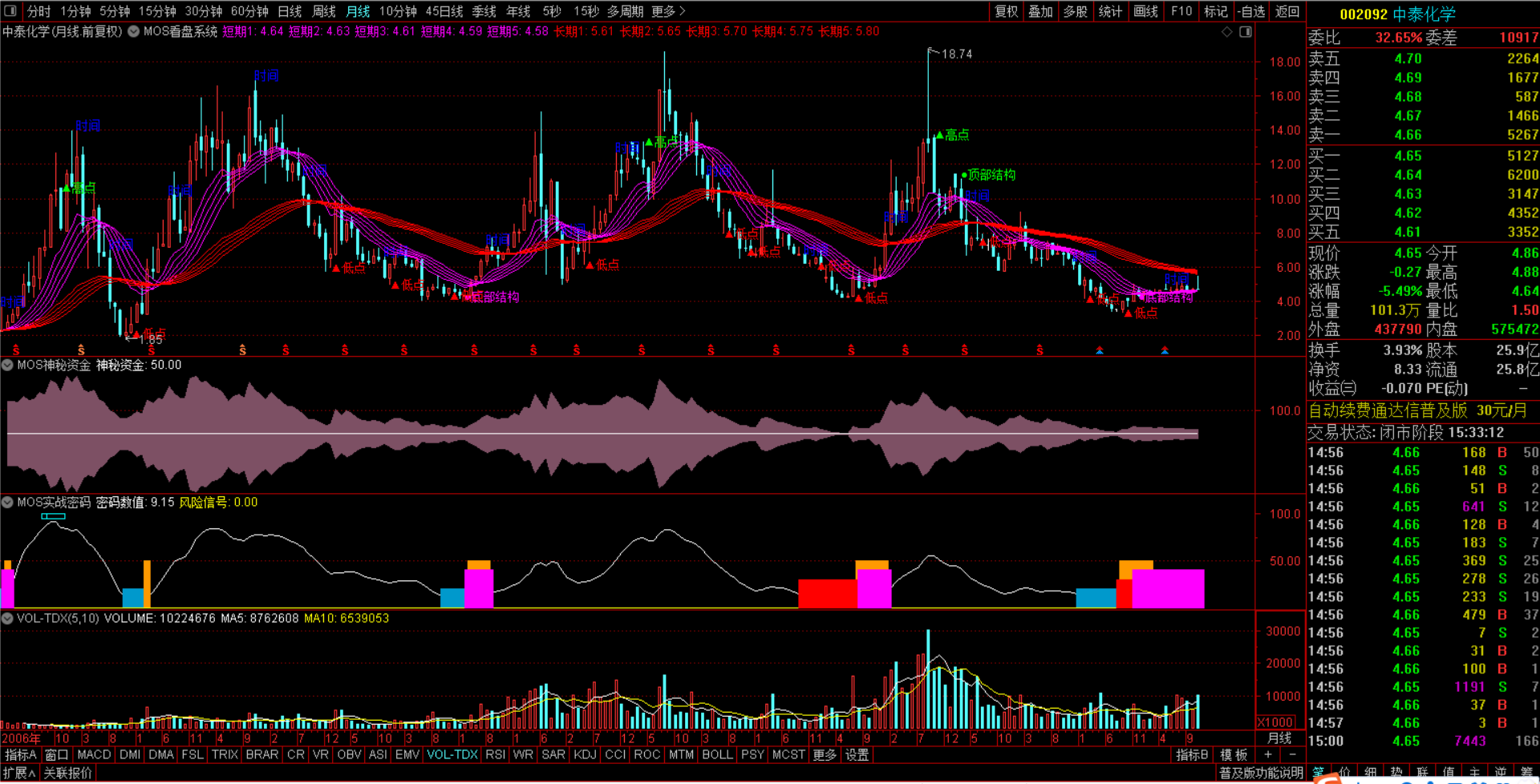This screenshot has width=1540, height=784.
Task: Switch indicator to RSI
Action: tap(495, 755)
